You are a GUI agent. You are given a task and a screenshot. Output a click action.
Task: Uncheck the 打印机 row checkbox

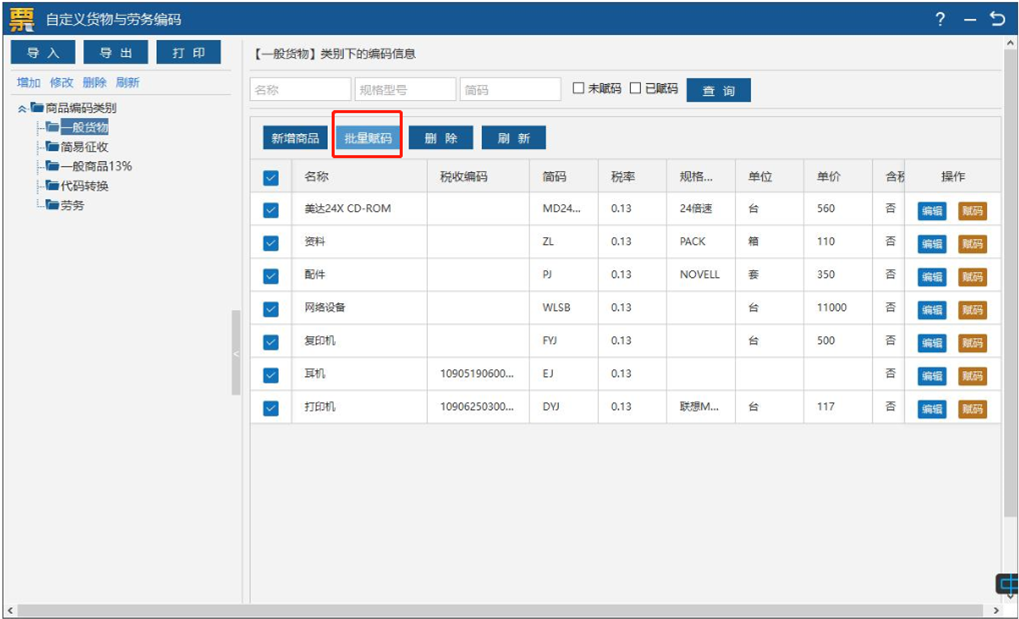click(270, 408)
